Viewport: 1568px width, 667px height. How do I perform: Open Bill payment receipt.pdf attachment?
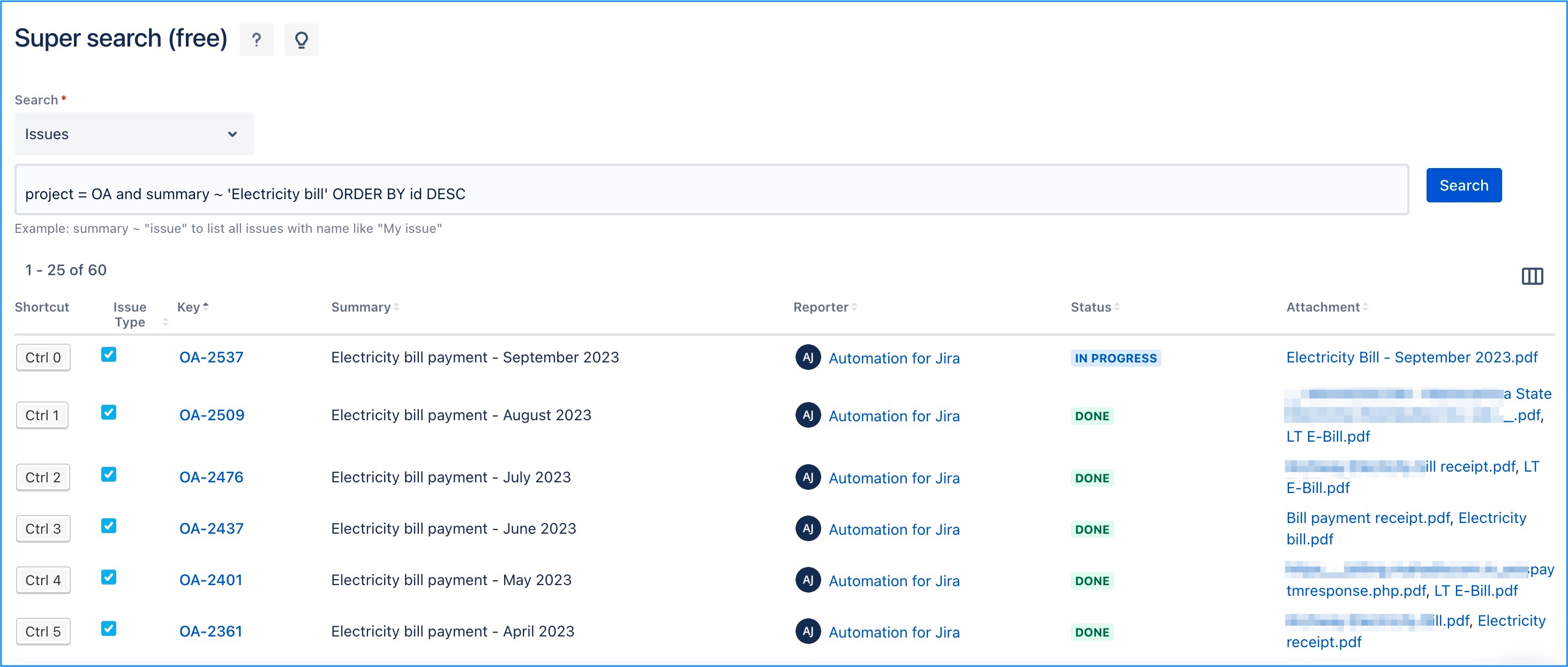point(1368,518)
